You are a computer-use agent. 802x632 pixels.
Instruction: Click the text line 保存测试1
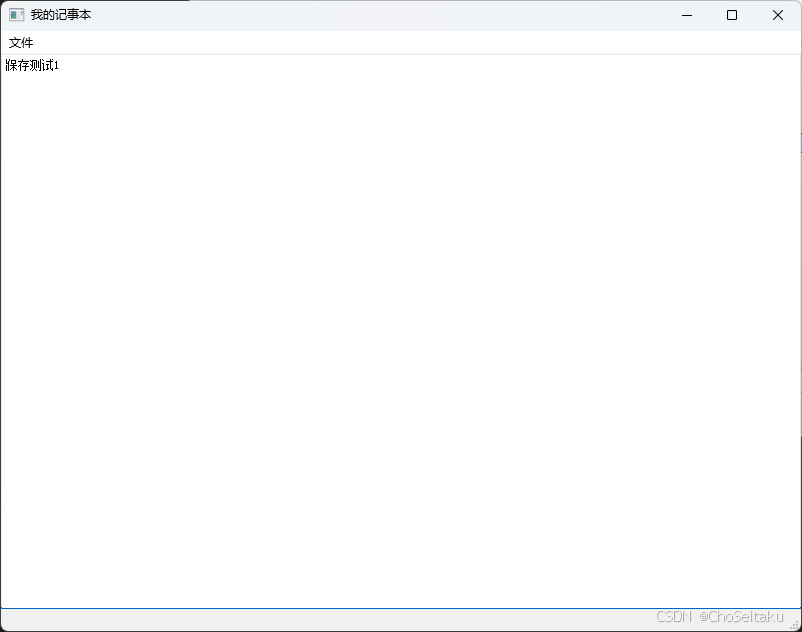32,65
